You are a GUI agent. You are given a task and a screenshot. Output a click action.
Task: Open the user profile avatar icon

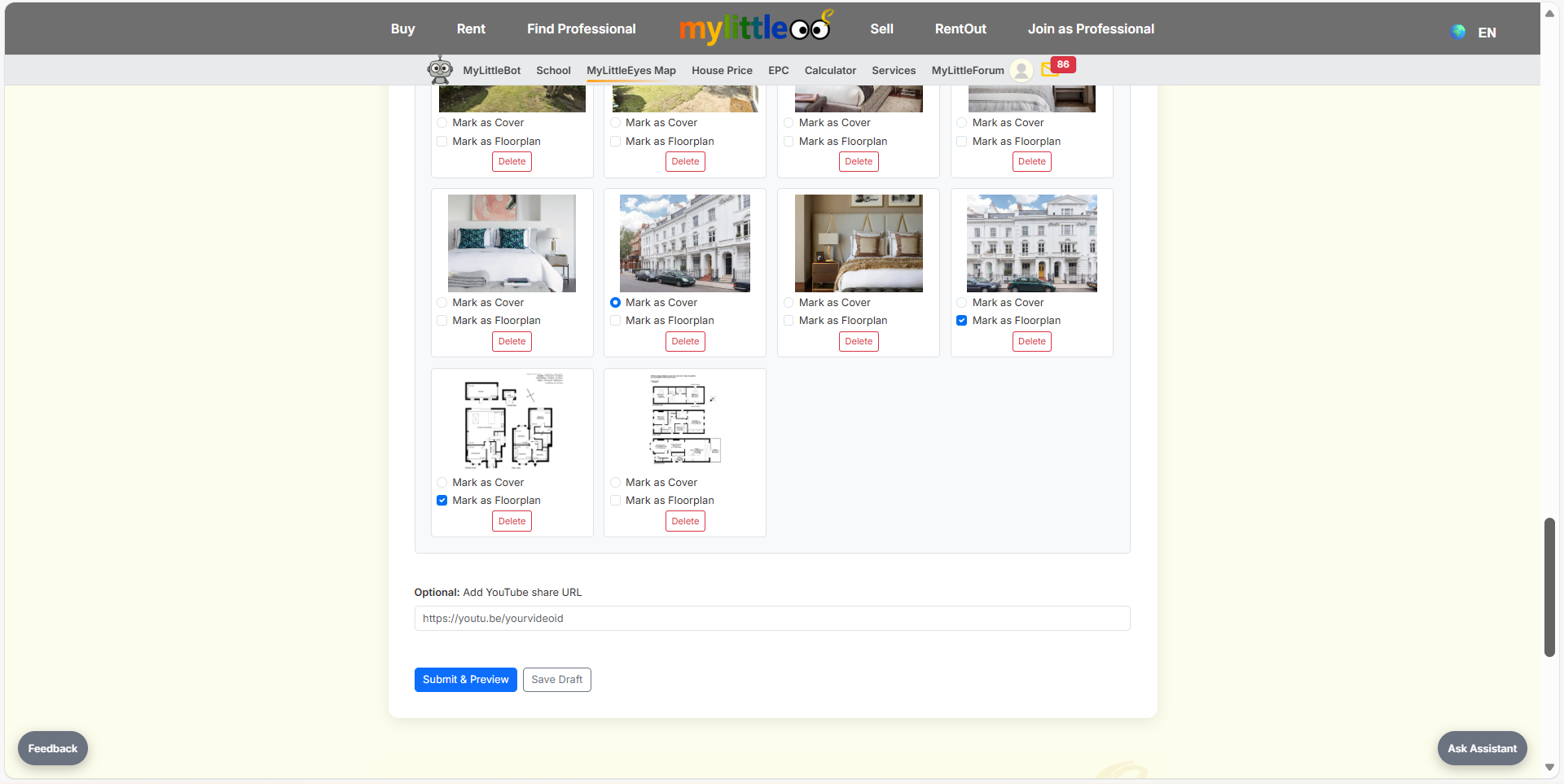tap(1021, 71)
